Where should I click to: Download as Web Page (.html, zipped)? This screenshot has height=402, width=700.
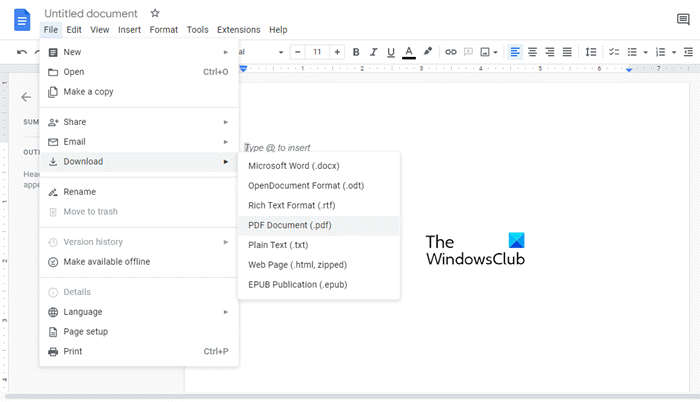tap(319, 264)
